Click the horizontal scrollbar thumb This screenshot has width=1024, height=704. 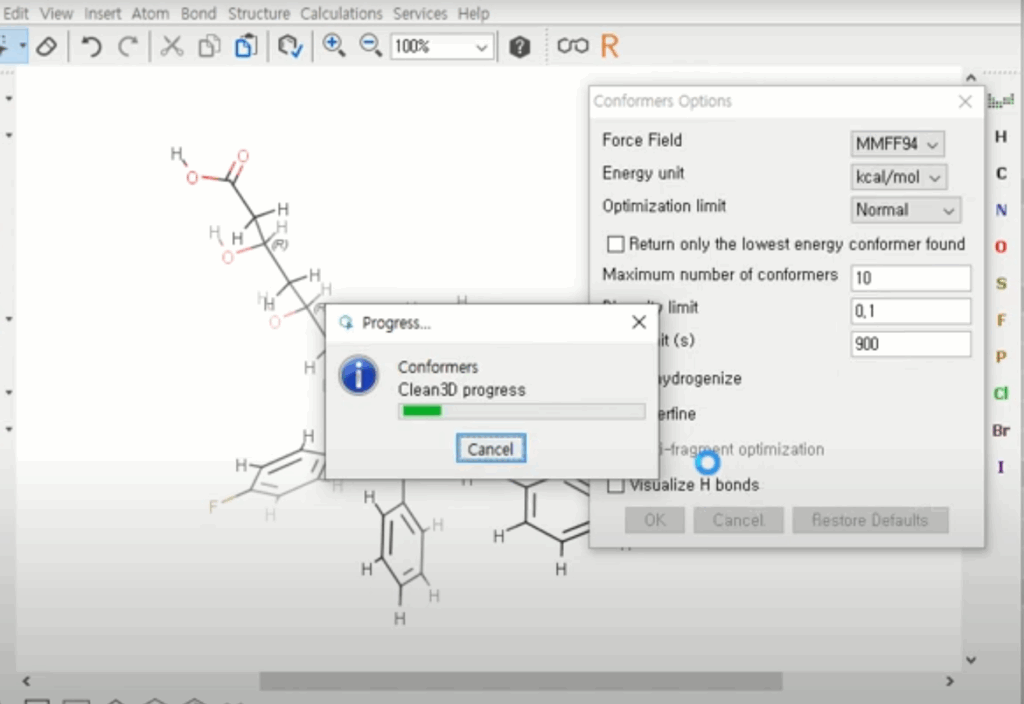click(520, 681)
